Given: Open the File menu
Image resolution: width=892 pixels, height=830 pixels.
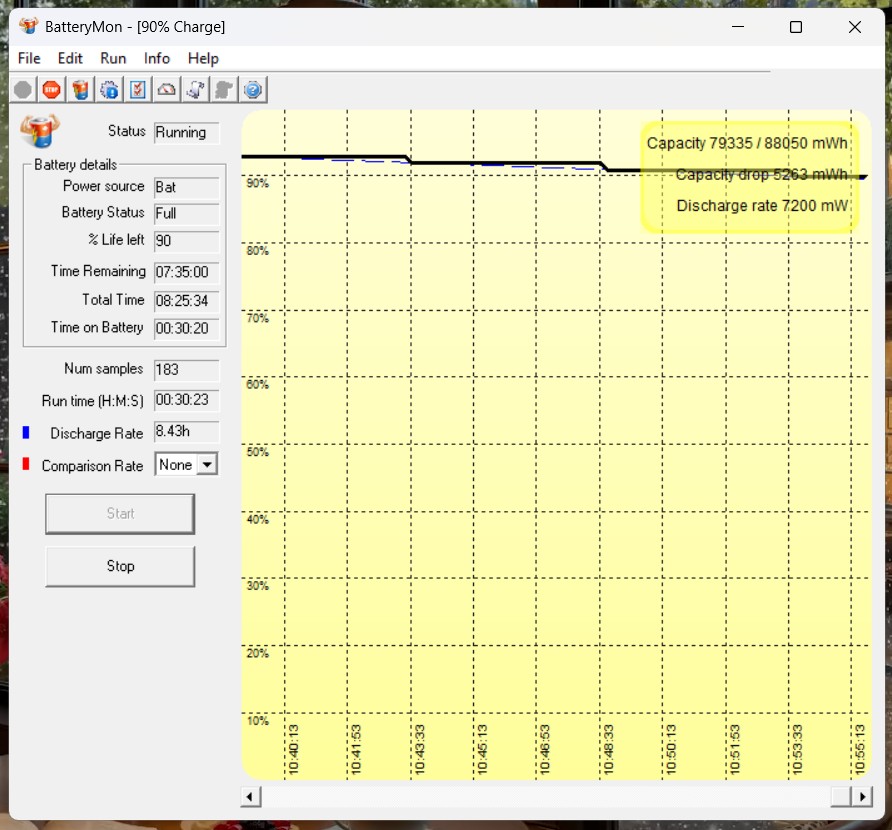Looking at the screenshot, I should click(29, 58).
